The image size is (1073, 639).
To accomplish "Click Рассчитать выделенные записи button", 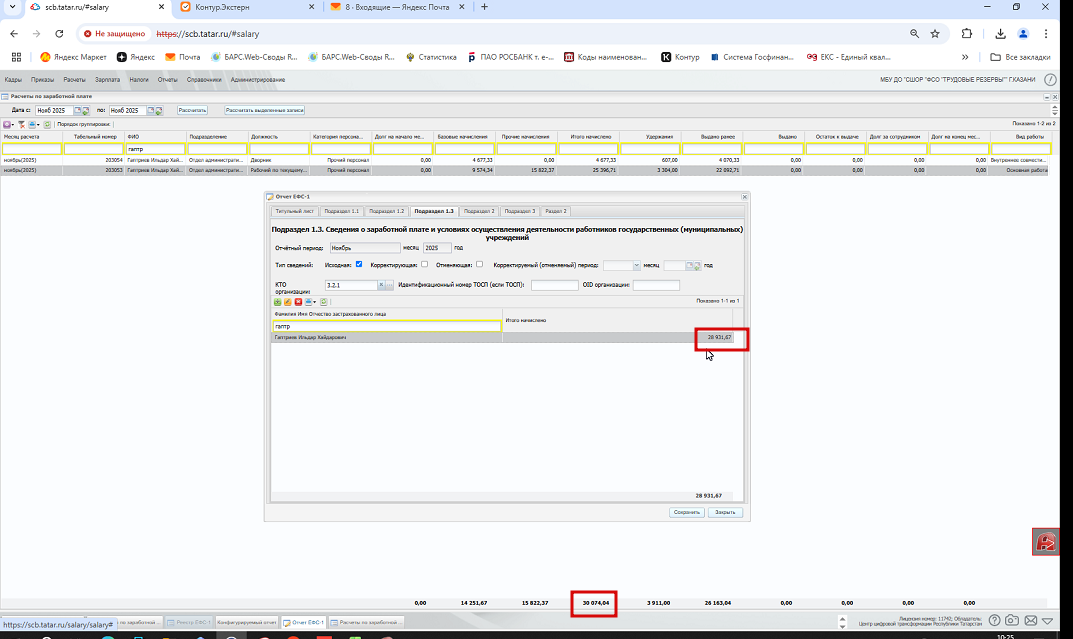I will click(x=265, y=110).
